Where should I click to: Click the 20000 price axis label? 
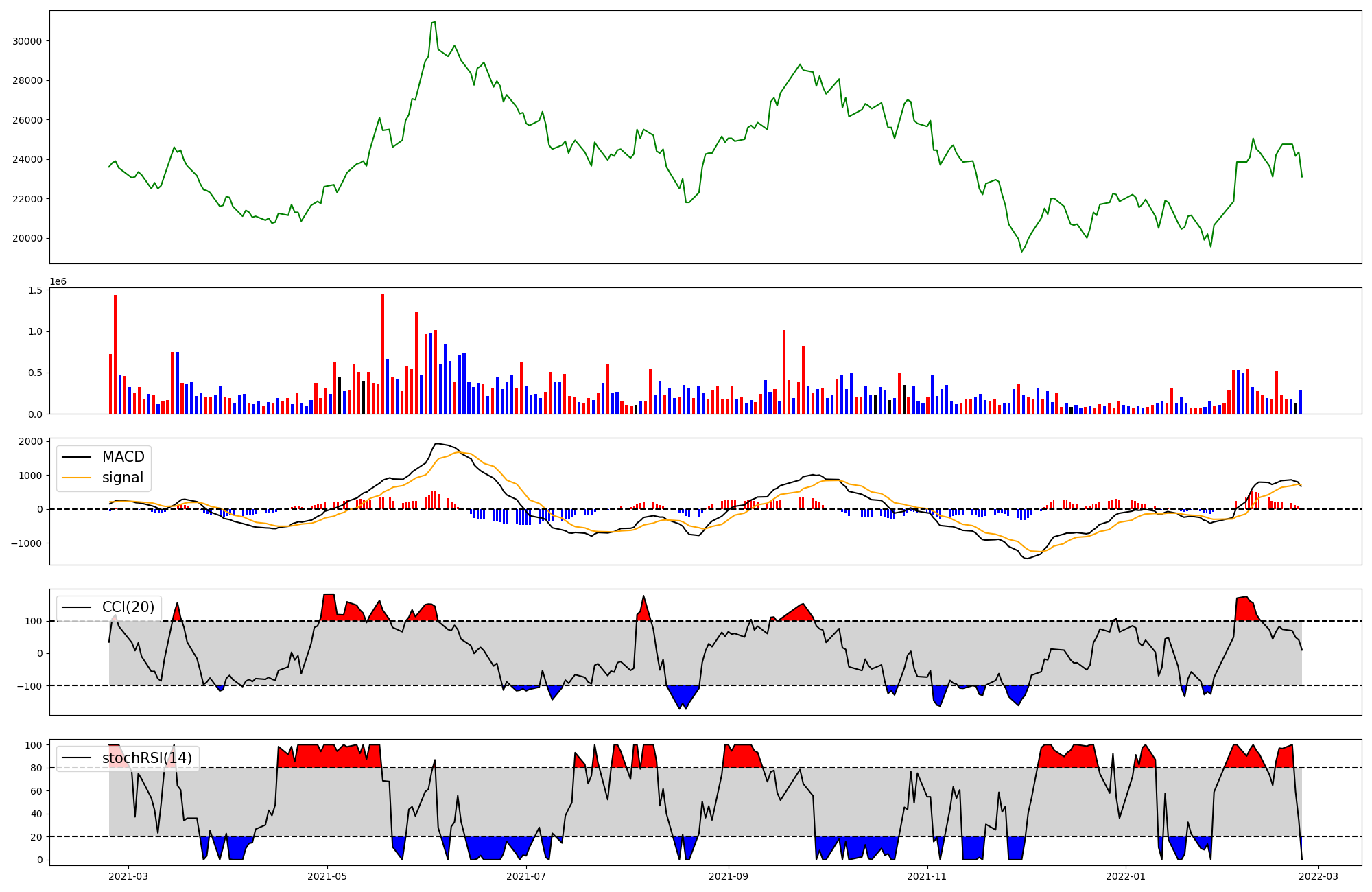(x=27, y=239)
